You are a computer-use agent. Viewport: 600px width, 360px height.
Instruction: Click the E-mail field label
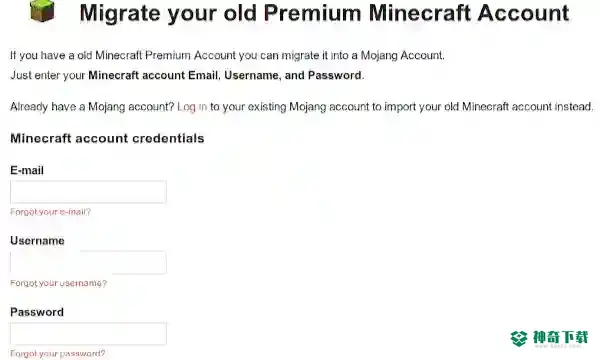(x=27, y=170)
